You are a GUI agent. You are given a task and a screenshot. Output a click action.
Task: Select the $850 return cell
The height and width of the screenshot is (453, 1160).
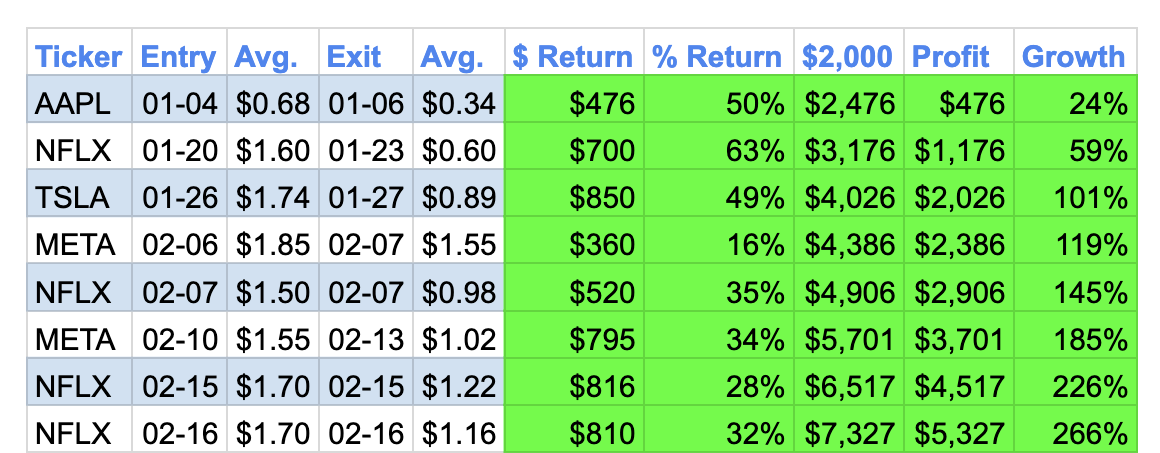[x=602, y=198]
